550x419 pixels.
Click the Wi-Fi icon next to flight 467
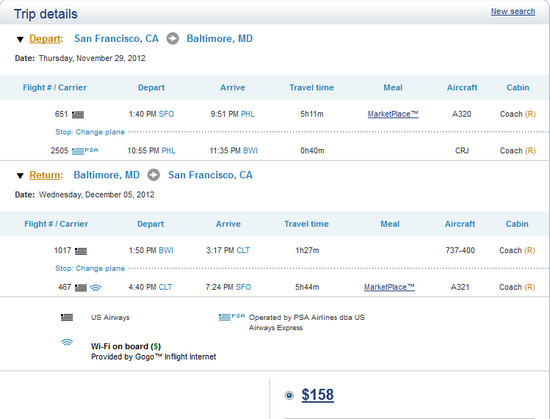(x=95, y=288)
